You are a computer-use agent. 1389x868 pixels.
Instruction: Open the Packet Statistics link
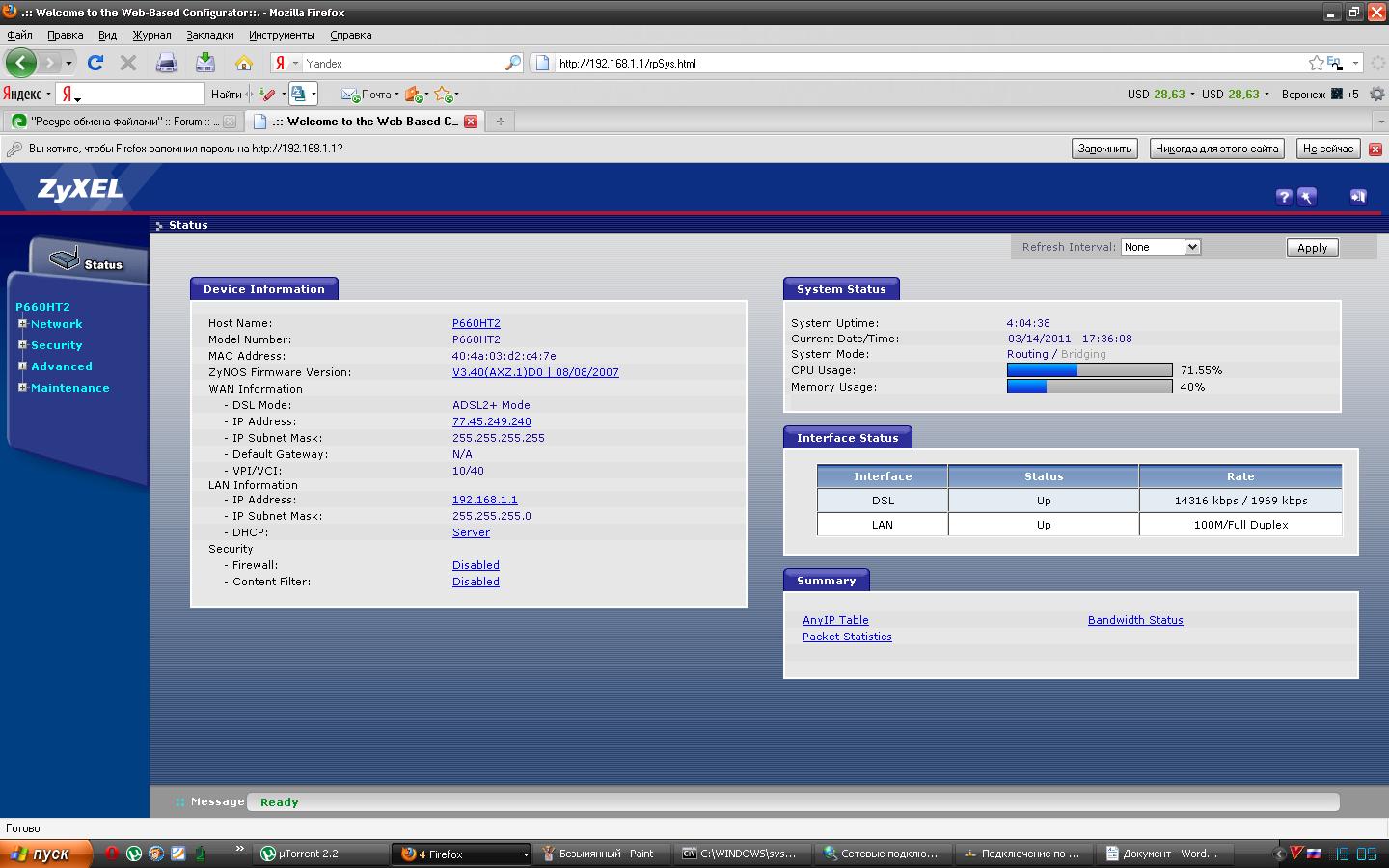[847, 637]
